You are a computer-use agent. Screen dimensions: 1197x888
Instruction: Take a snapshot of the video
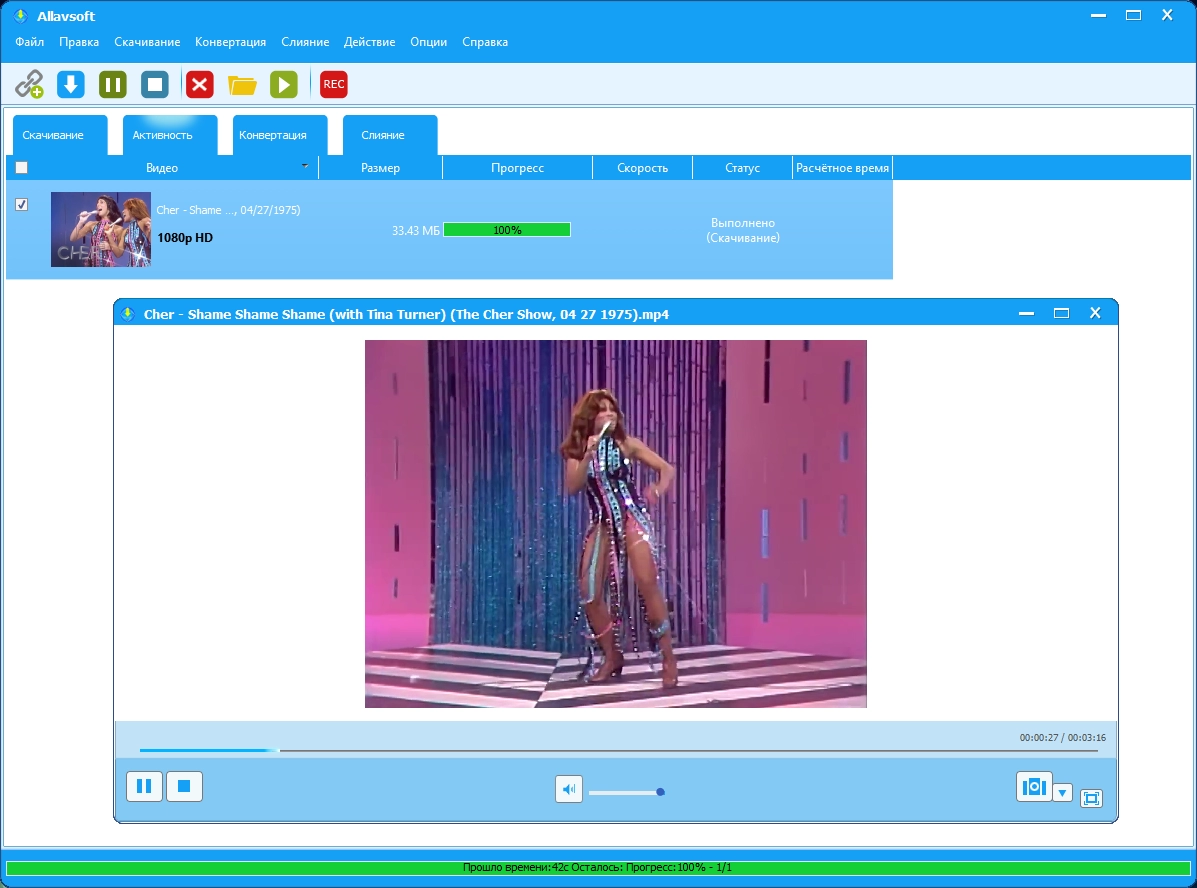[x=1034, y=786]
